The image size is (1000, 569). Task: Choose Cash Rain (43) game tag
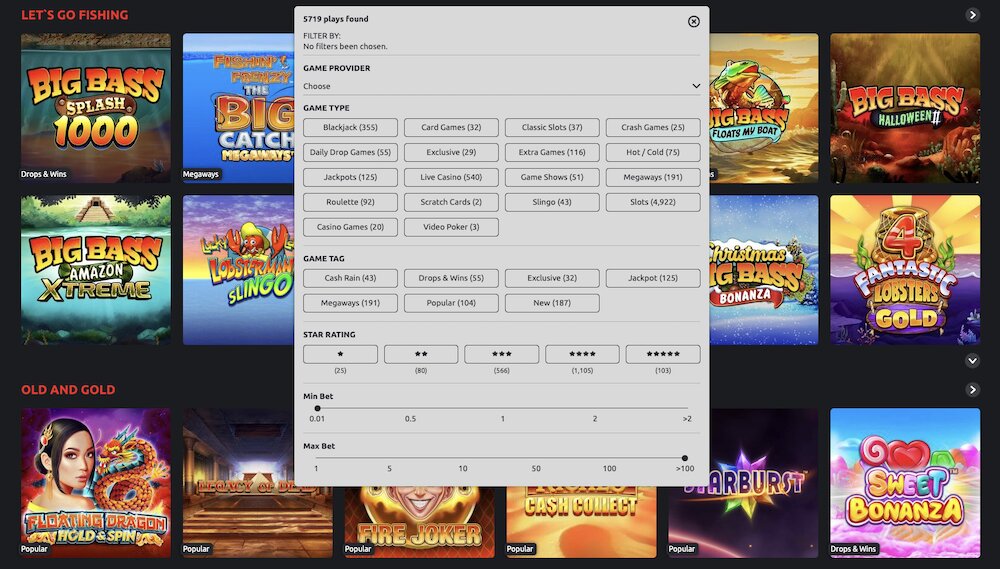pyautogui.click(x=350, y=277)
